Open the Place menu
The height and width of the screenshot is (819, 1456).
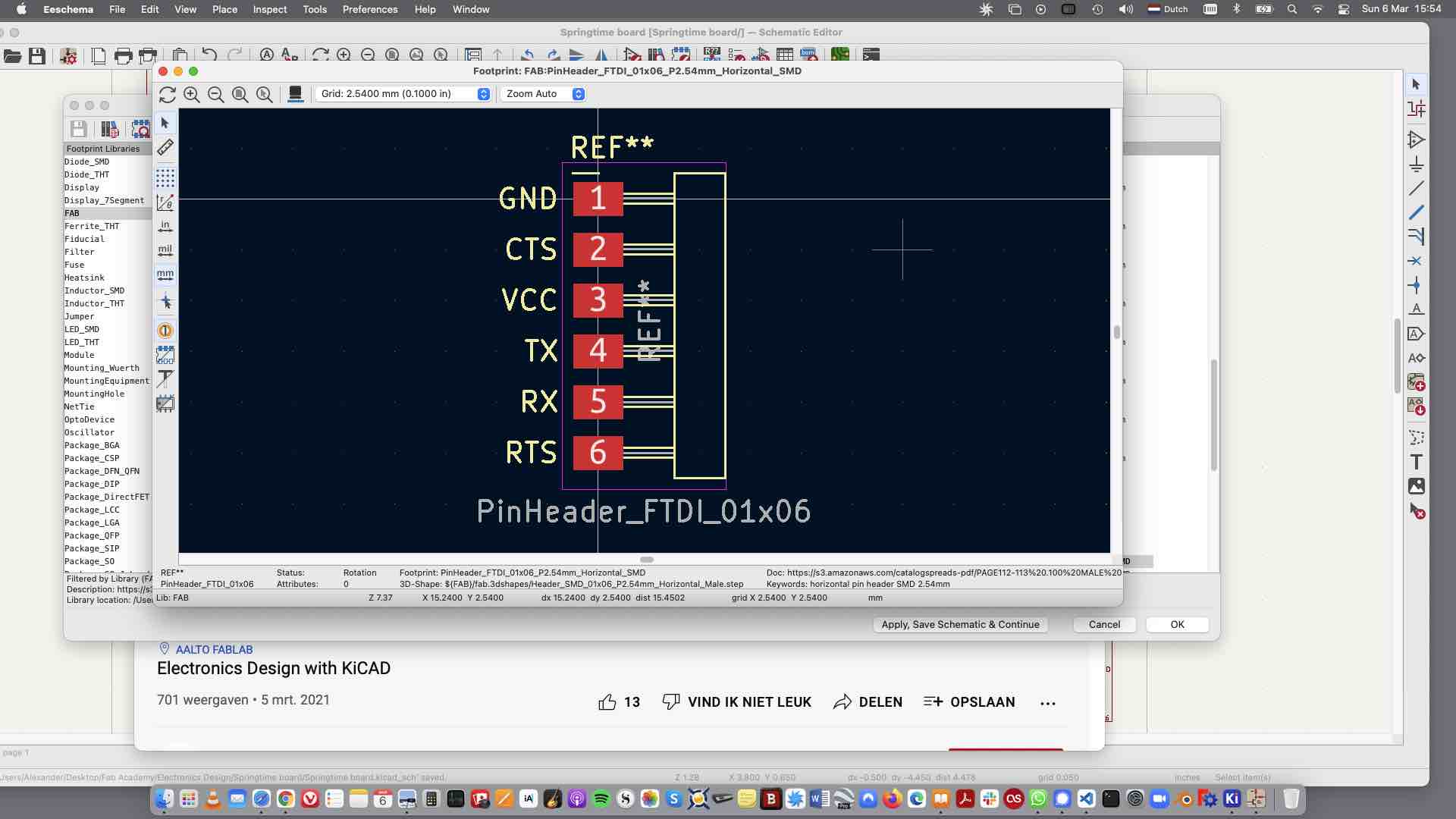click(225, 9)
